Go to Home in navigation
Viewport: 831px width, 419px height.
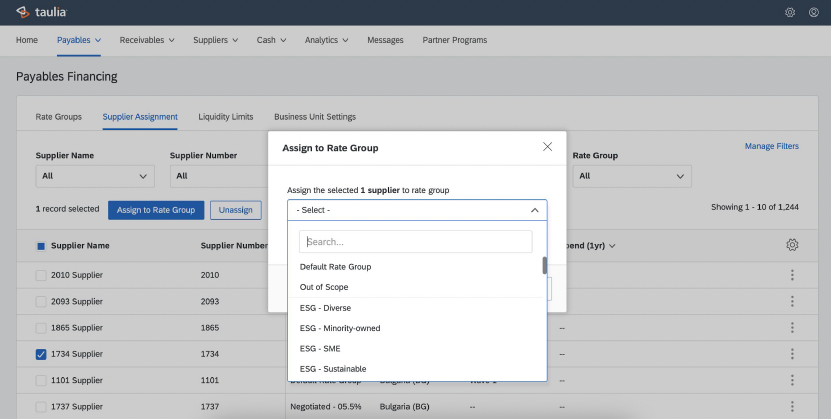point(26,40)
